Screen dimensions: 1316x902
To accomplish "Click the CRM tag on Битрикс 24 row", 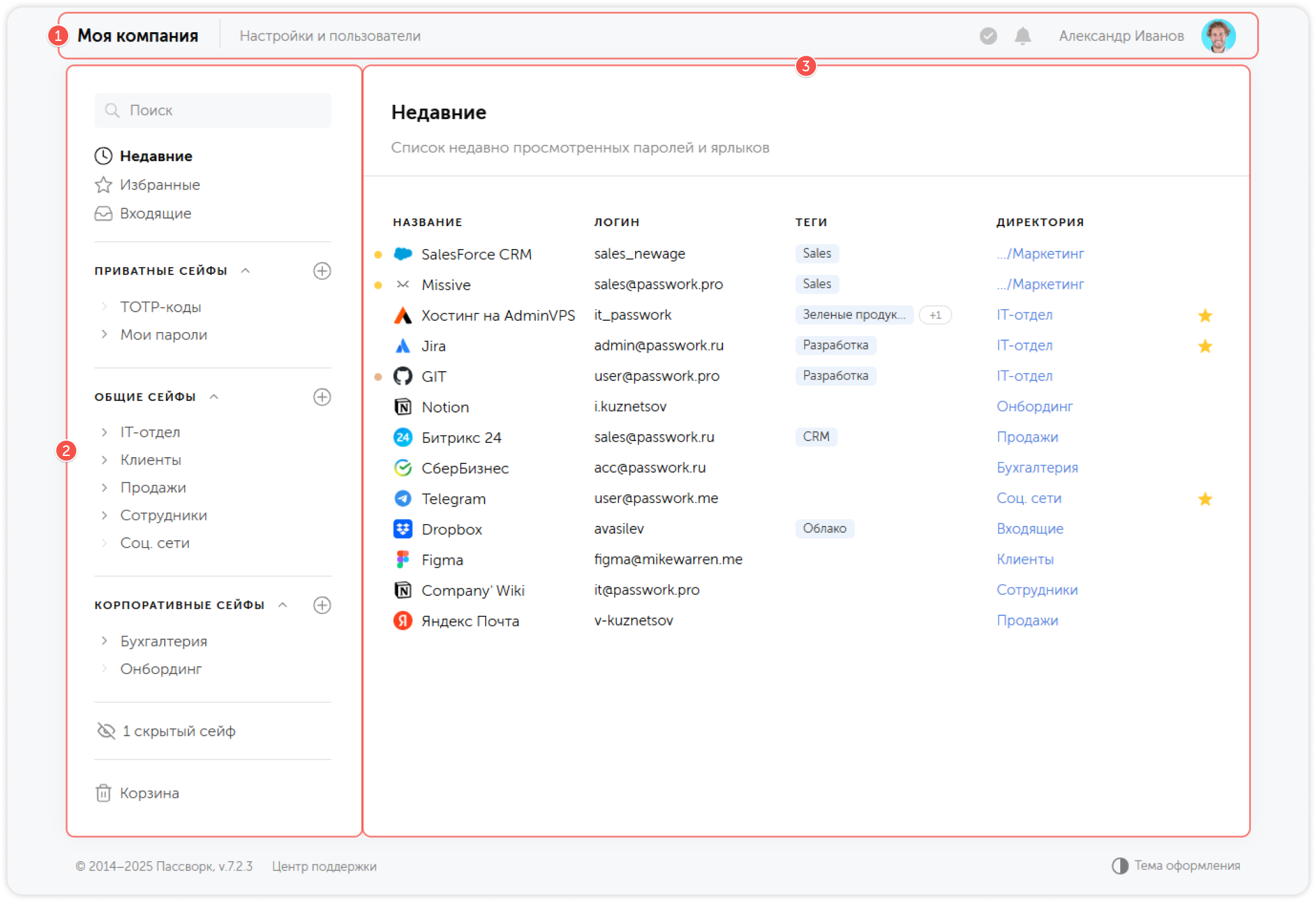I will [x=816, y=437].
